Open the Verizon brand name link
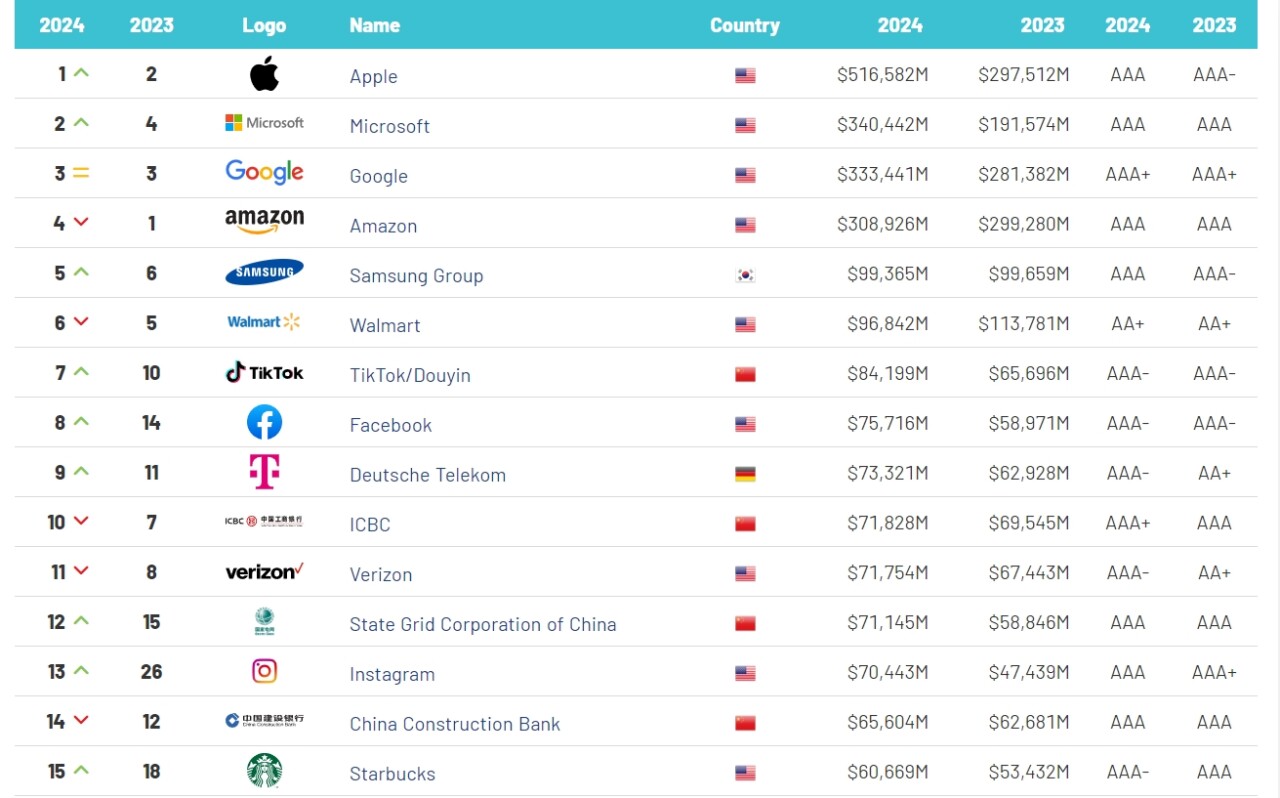Image resolution: width=1280 pixels, height=798 pixels. pyautogui.click(x=380, y=575)
